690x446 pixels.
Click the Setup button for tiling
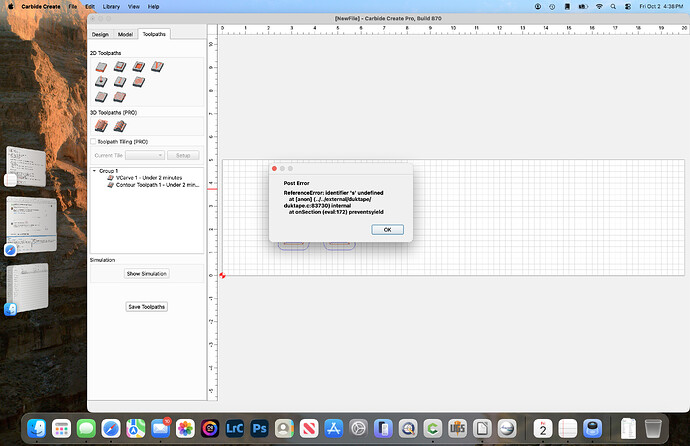pyautogui.click(x=183, y=155)
